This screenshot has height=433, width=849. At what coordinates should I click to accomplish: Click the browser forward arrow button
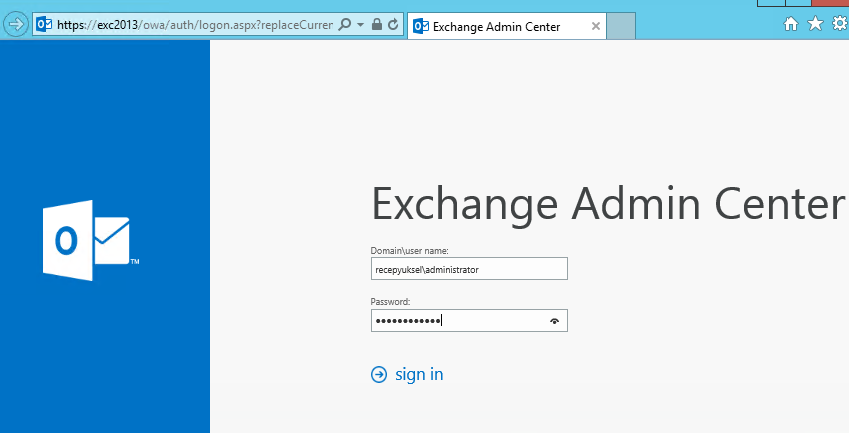tap(16, 24)
